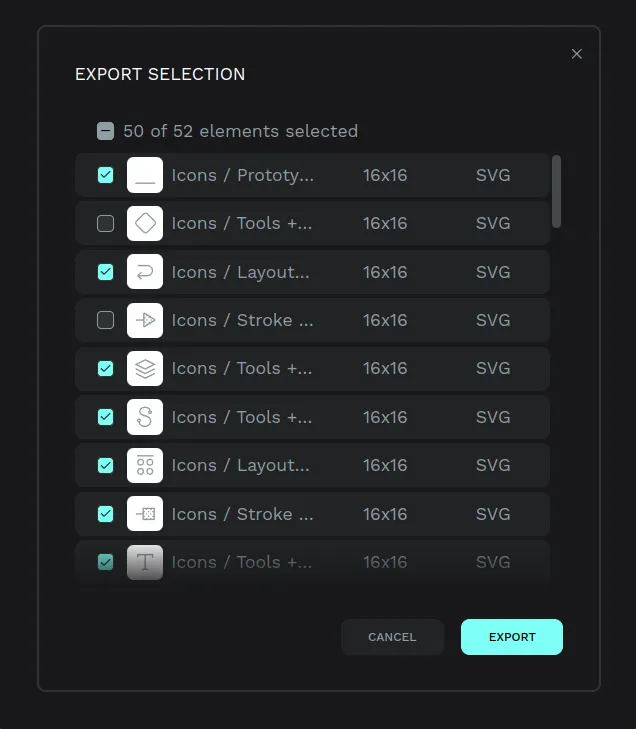Click the element list scrollbar
The image size is (636, 729).
(x=556, y=191)
